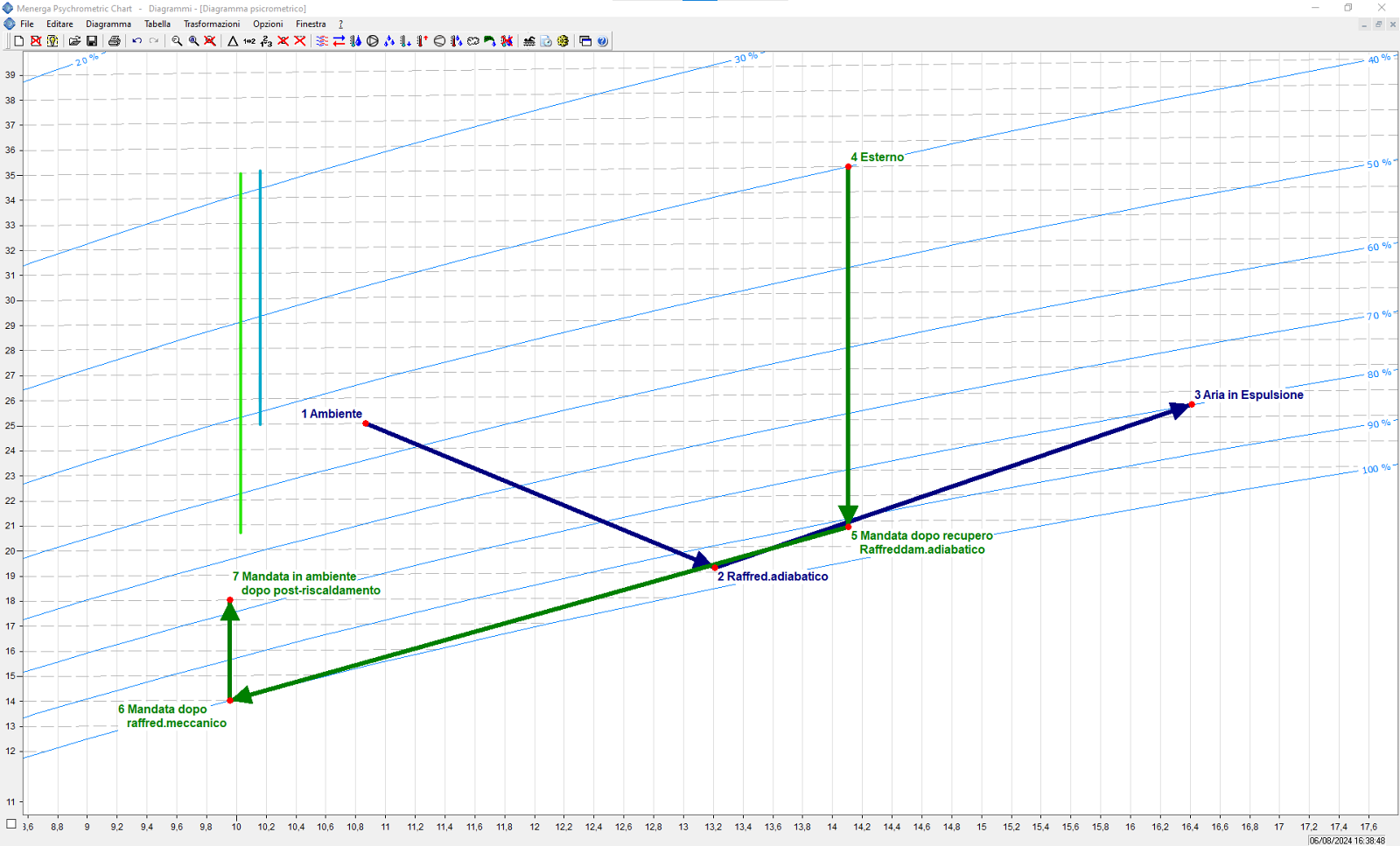Create a new diagram with blank page icon
The image size is (1400, 846).
click(x=18, y=41)
